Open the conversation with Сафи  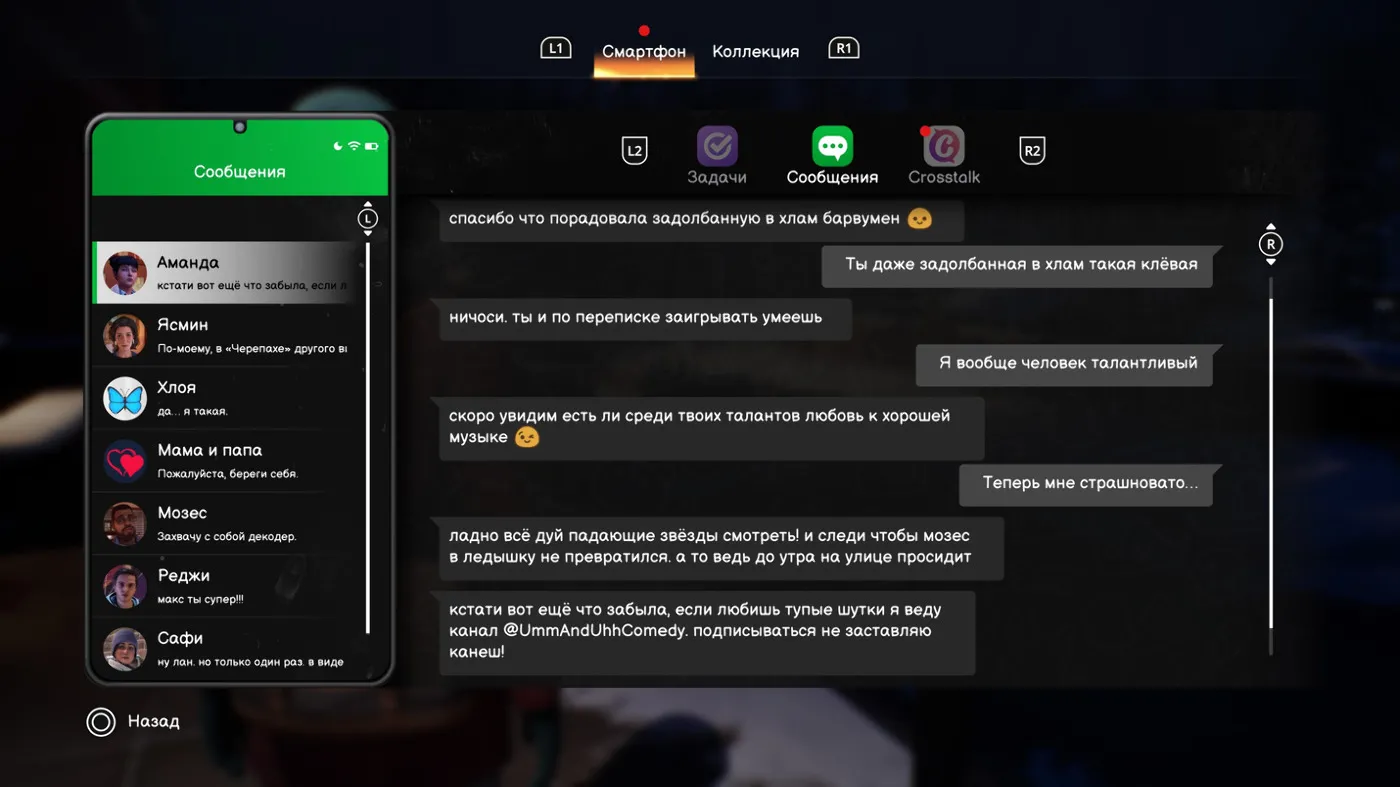coord(230,649)
